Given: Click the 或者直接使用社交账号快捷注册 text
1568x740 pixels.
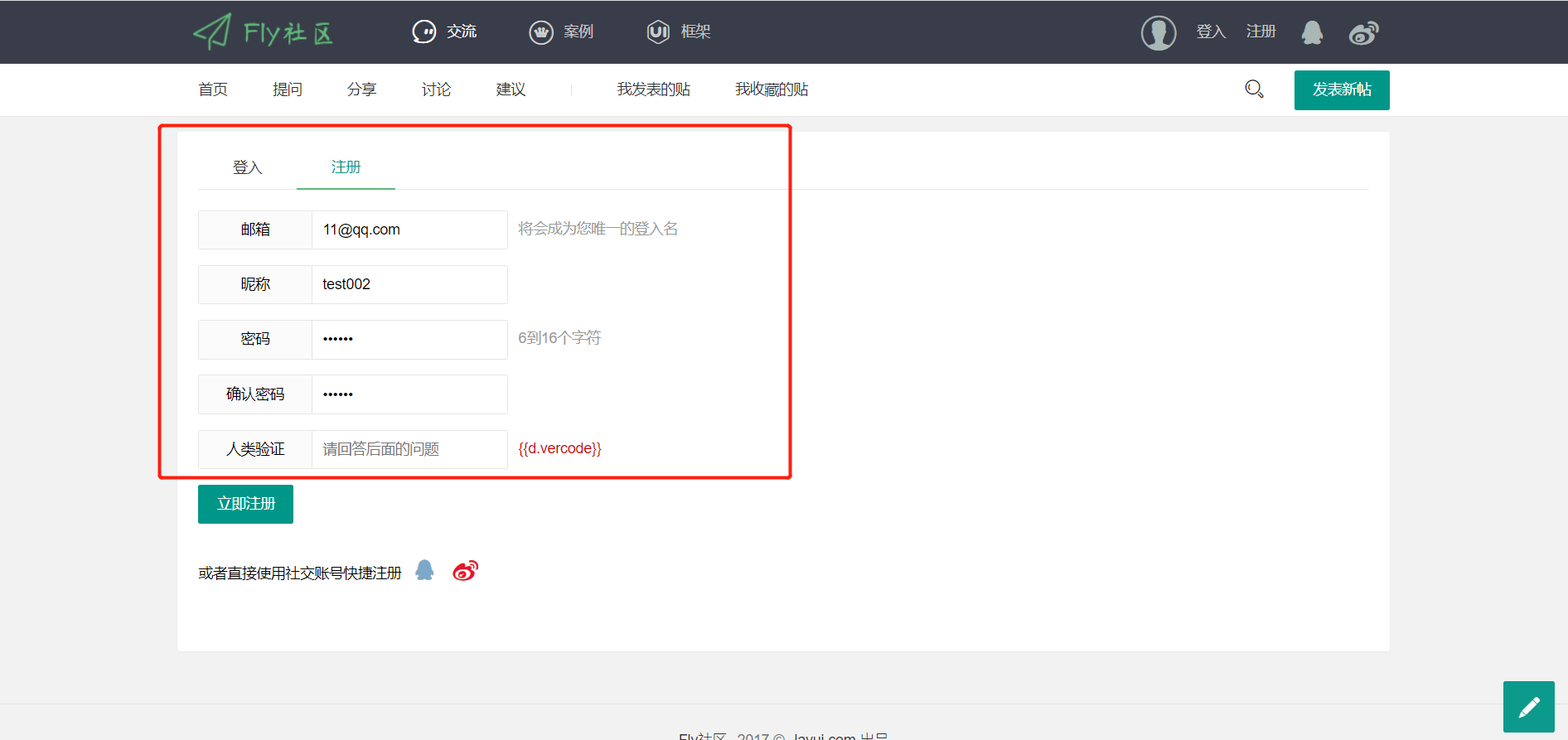Looking at the screenshot, I should (300, 573).
